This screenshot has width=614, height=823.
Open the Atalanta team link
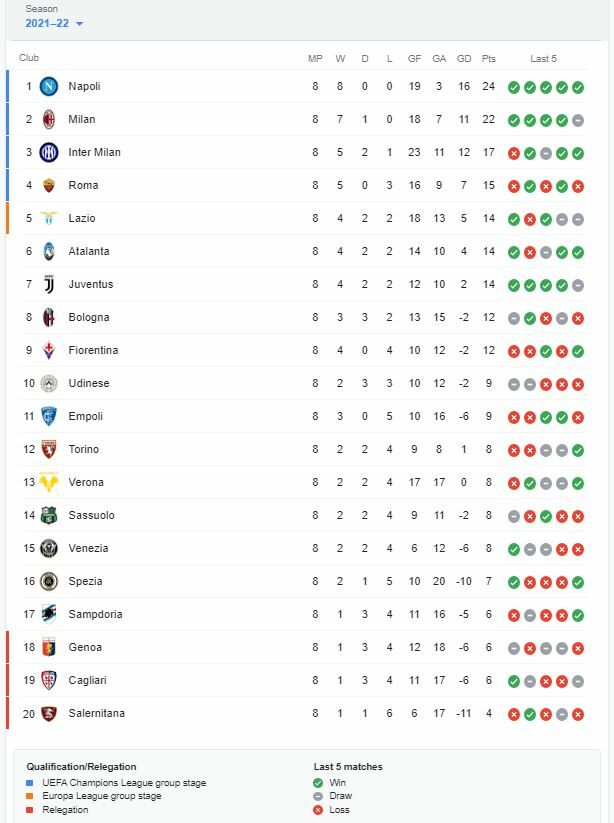pos(89,251)
